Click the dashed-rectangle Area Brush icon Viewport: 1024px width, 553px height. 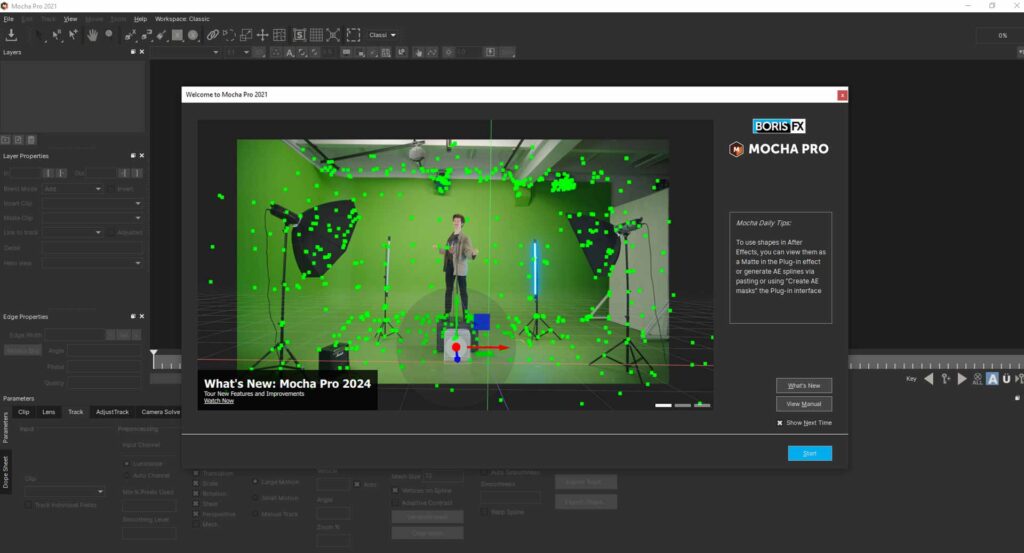353,35
